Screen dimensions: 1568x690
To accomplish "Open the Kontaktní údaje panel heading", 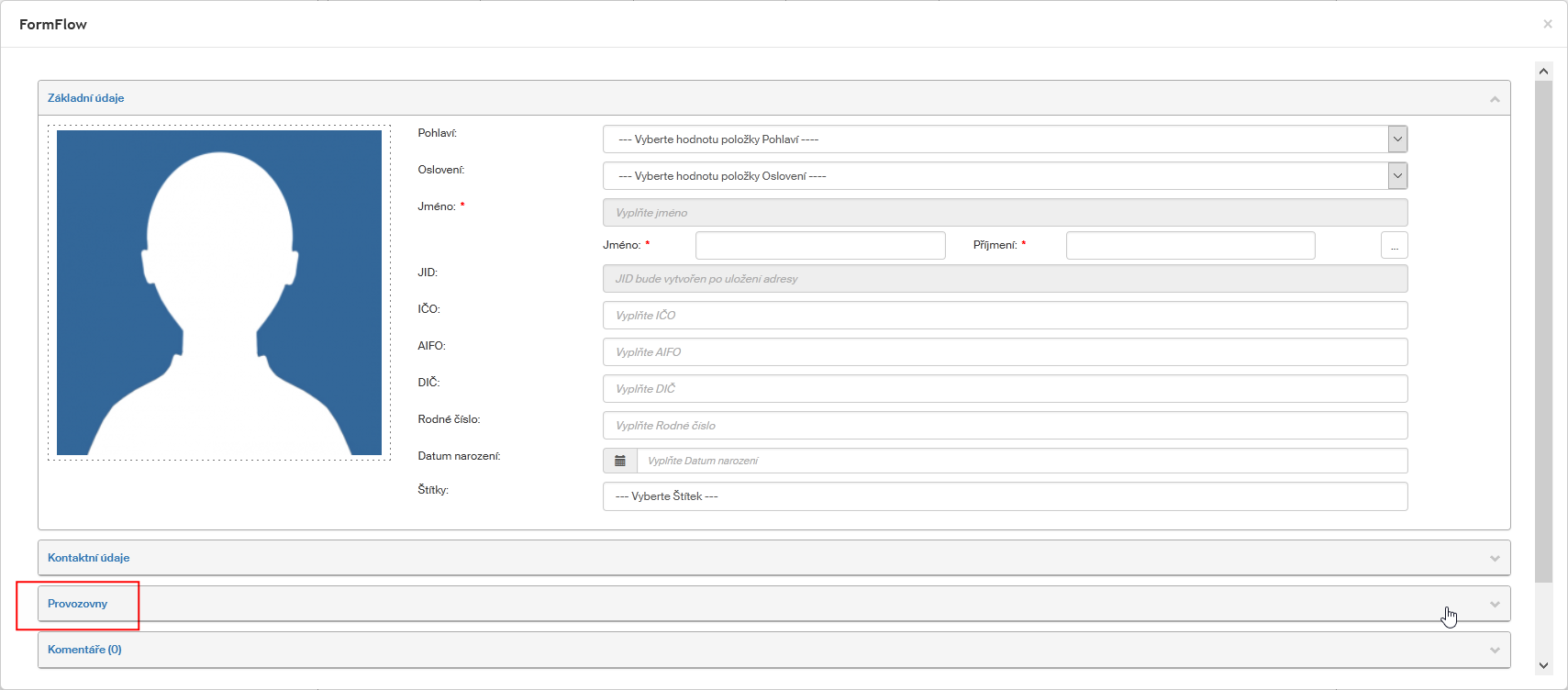I will pyautogui.click(x=89, y=558).
